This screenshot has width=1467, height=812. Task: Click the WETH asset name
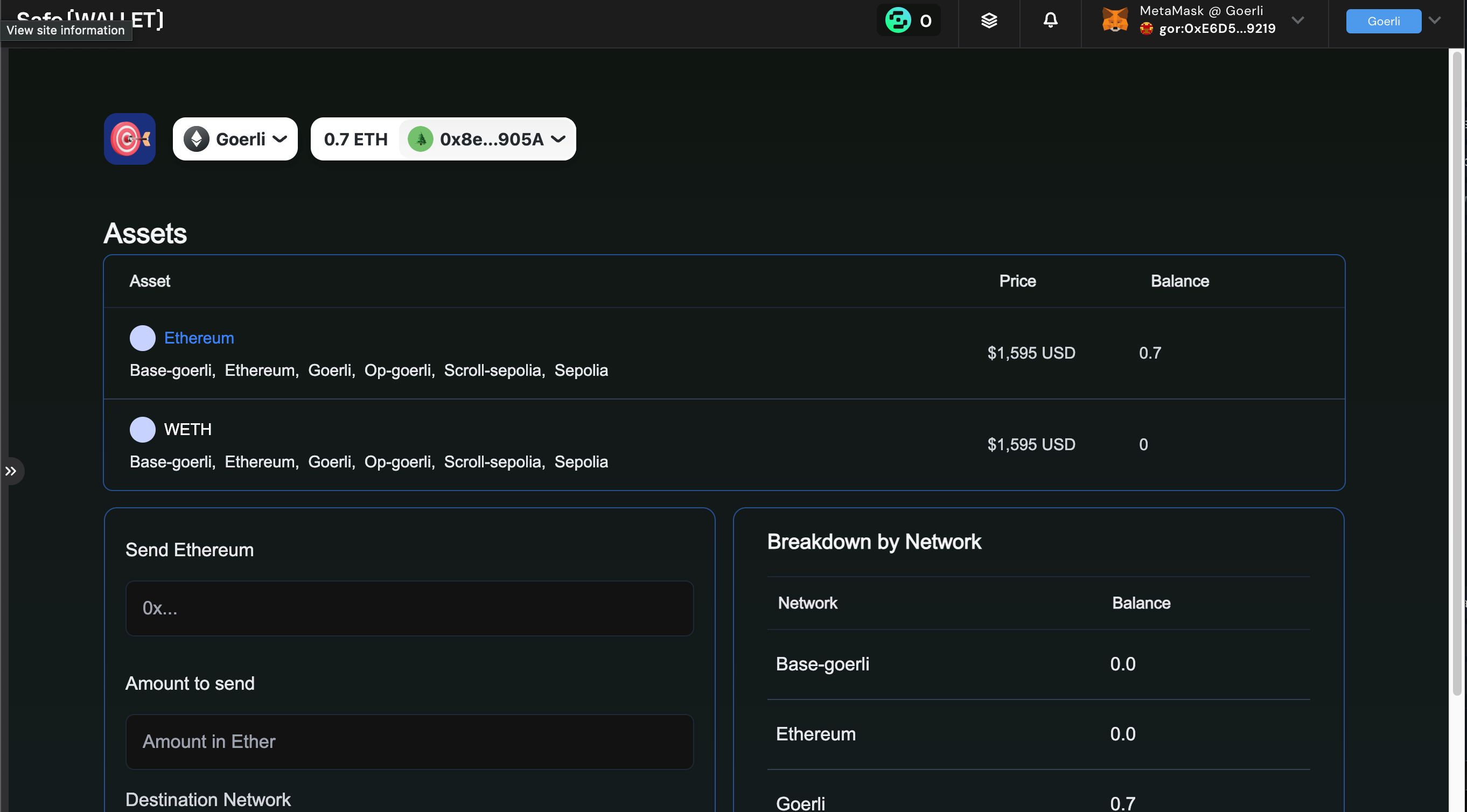pos(187,429)
